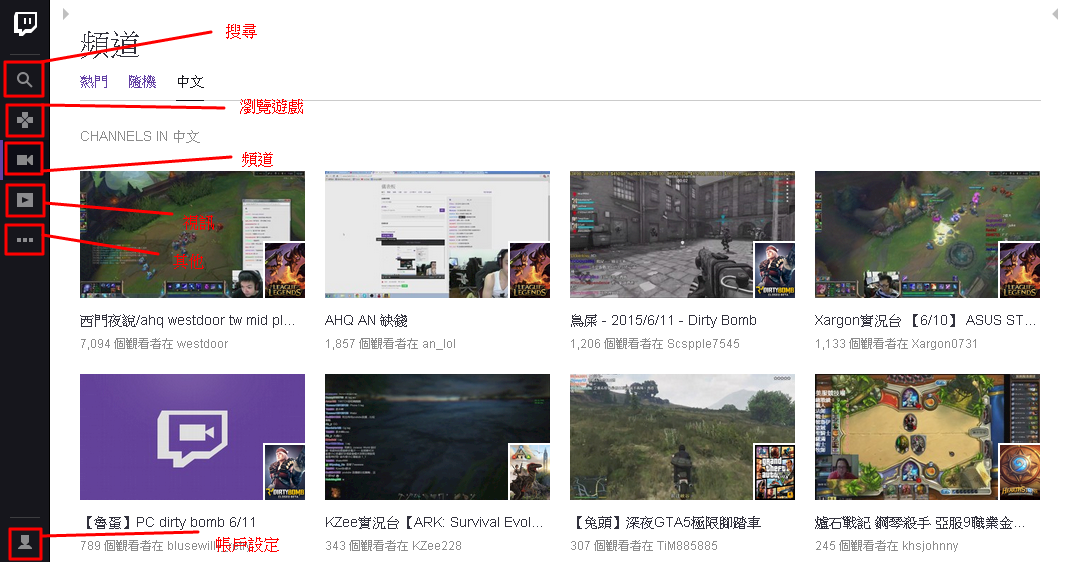Click Hearthstone box art on 爐石戰記 card
The height and width of the screenshot is (562, 1070).
[1020, 472]
